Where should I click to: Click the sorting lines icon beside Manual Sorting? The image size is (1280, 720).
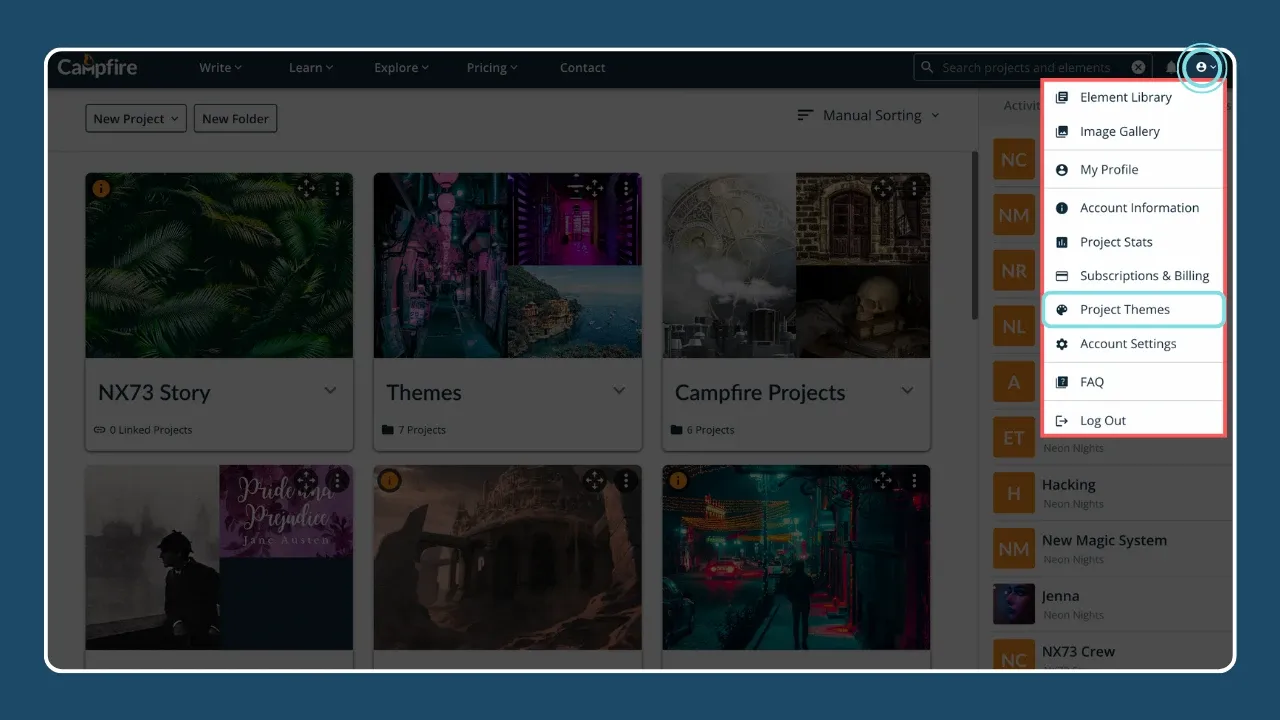pyautogui.click(x=805, y=114)
